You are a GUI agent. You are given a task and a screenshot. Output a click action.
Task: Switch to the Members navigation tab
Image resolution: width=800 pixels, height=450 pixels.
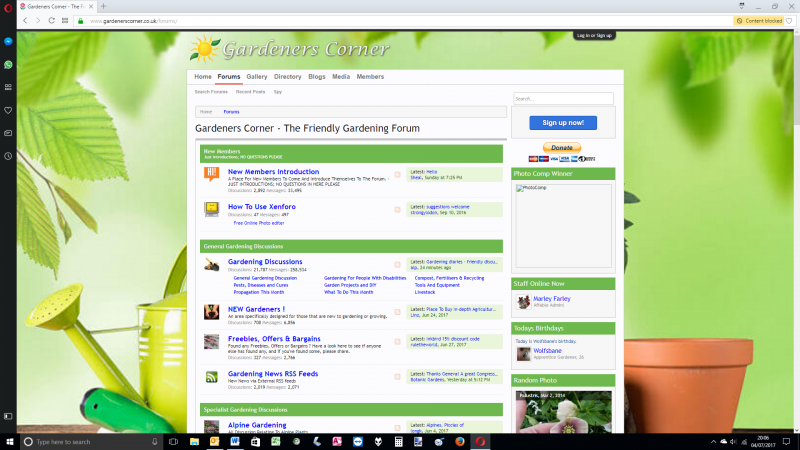(x=370, y=76)
